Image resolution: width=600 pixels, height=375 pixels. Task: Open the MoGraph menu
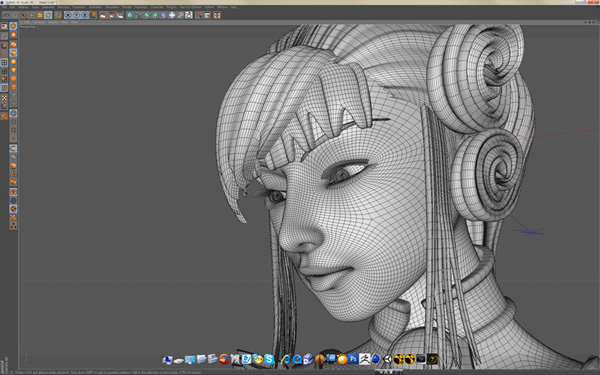(x=141, y=7)
